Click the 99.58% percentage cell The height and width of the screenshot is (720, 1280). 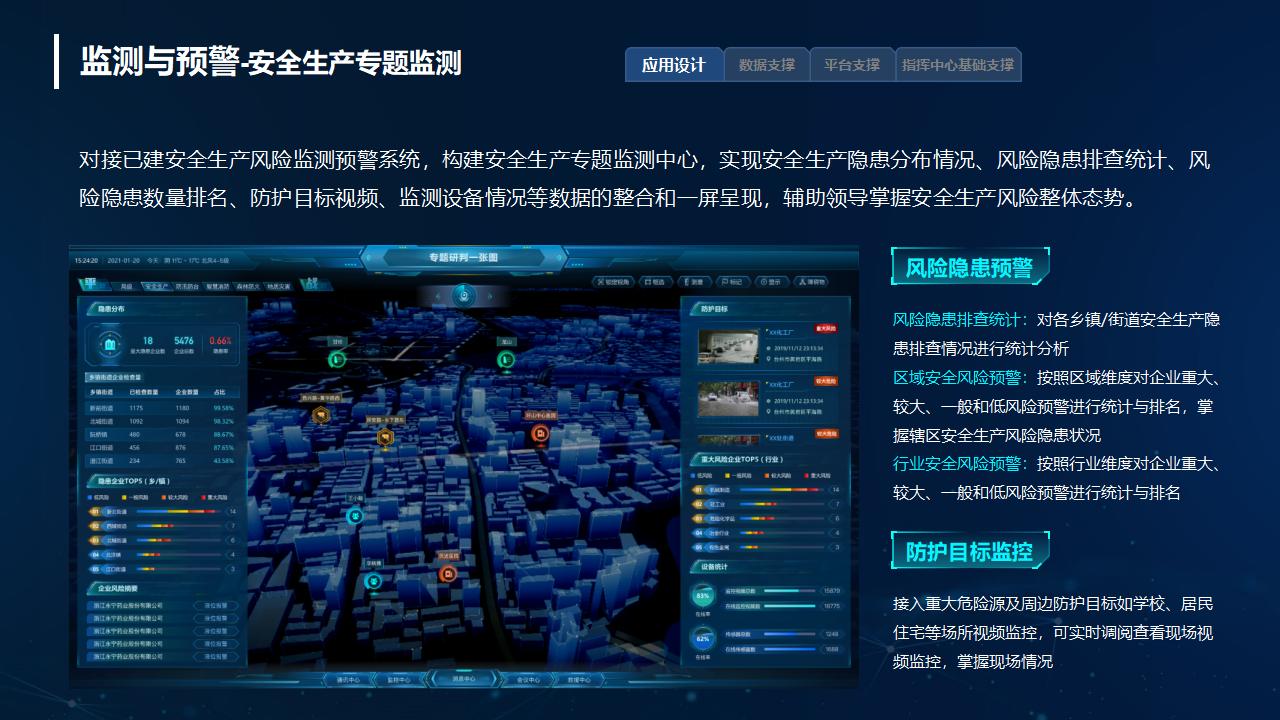click(x=223, y=408)
